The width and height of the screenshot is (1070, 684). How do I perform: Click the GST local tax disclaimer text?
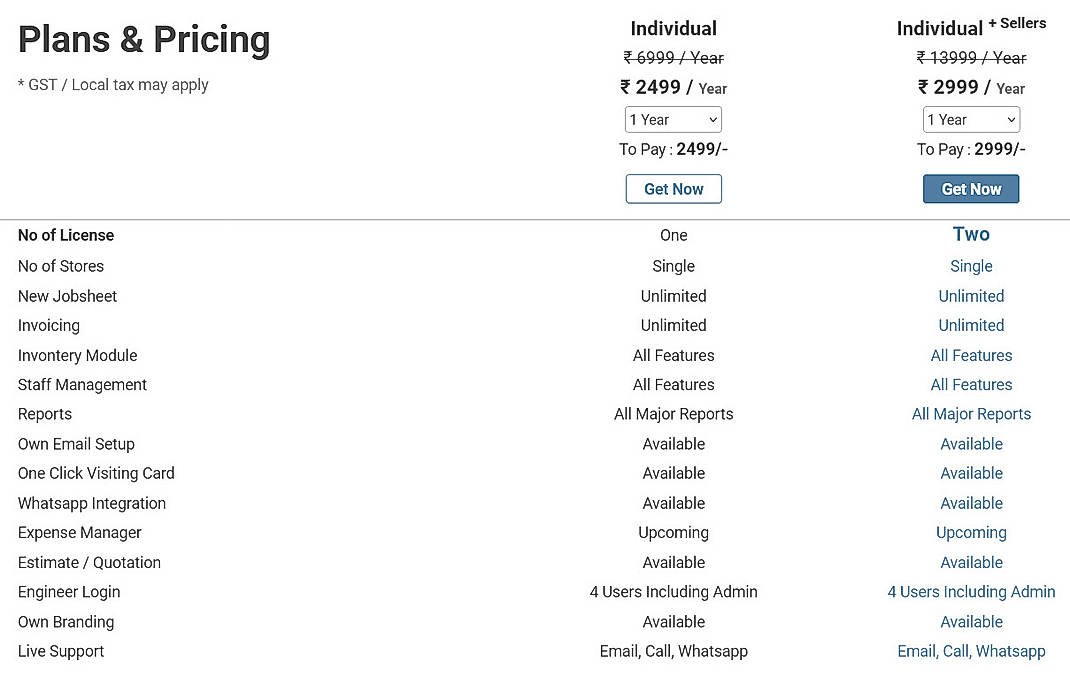click(112, 85)
